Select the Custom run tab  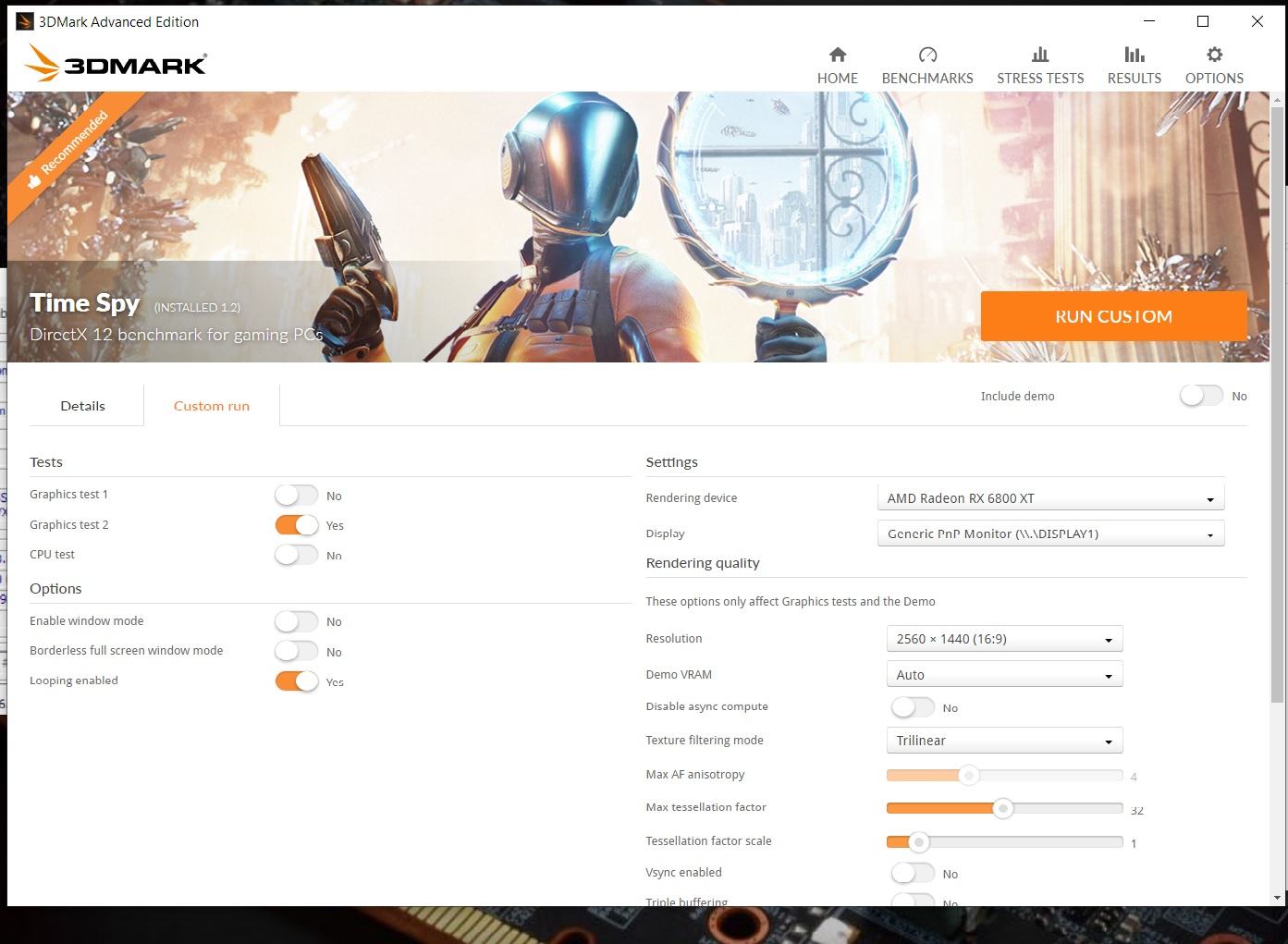[x=212, y=406]
